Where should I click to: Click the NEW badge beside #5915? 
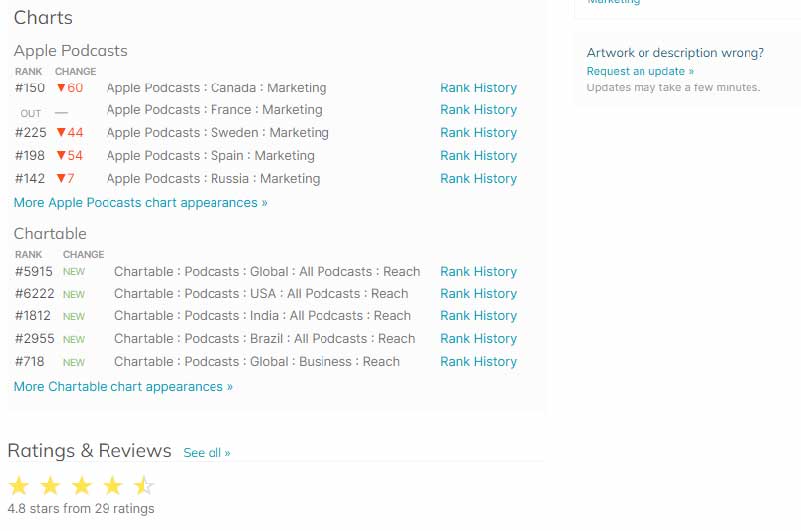74,272
